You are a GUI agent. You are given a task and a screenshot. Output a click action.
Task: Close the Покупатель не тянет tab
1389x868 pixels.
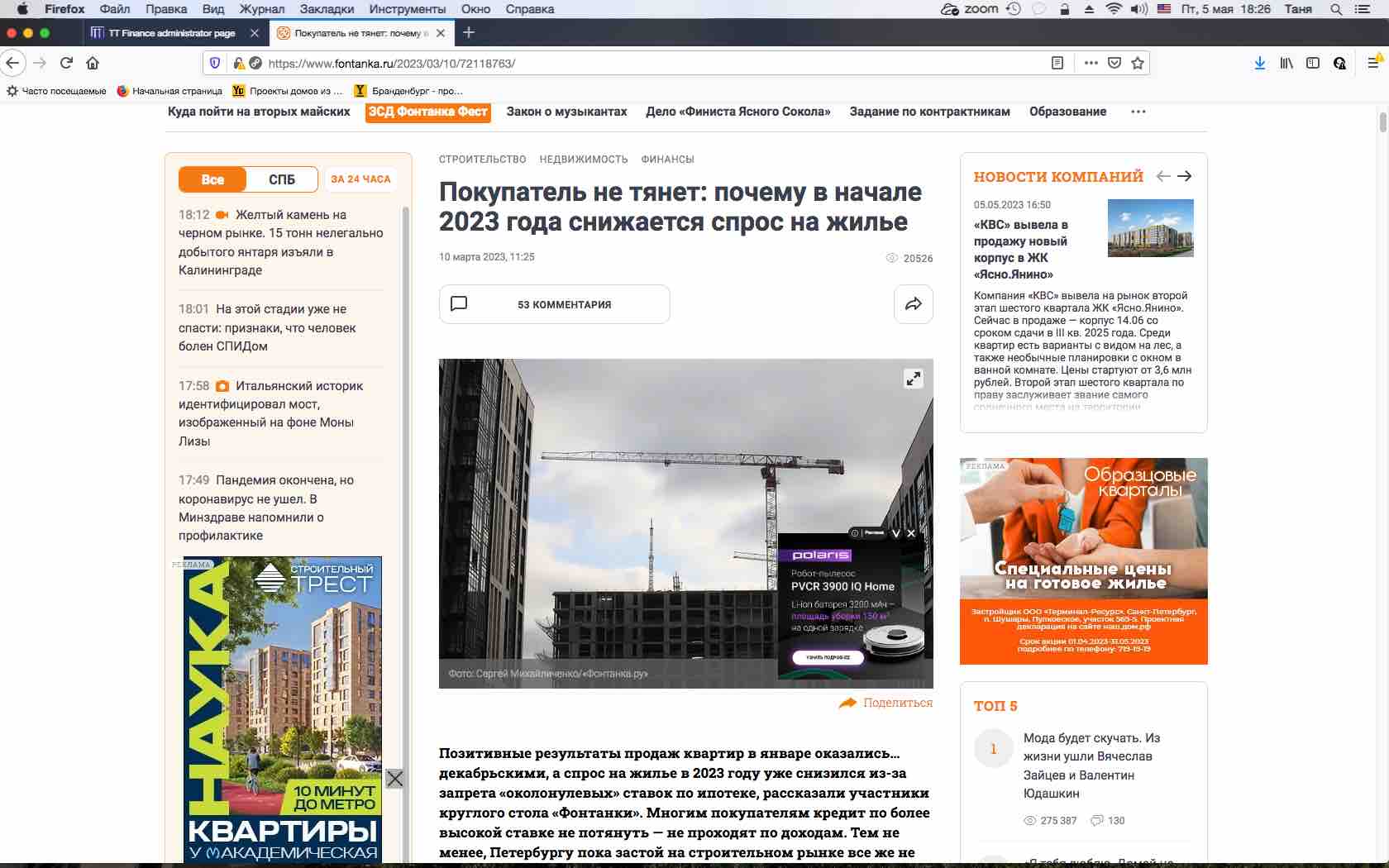click(x=441, y=33)
